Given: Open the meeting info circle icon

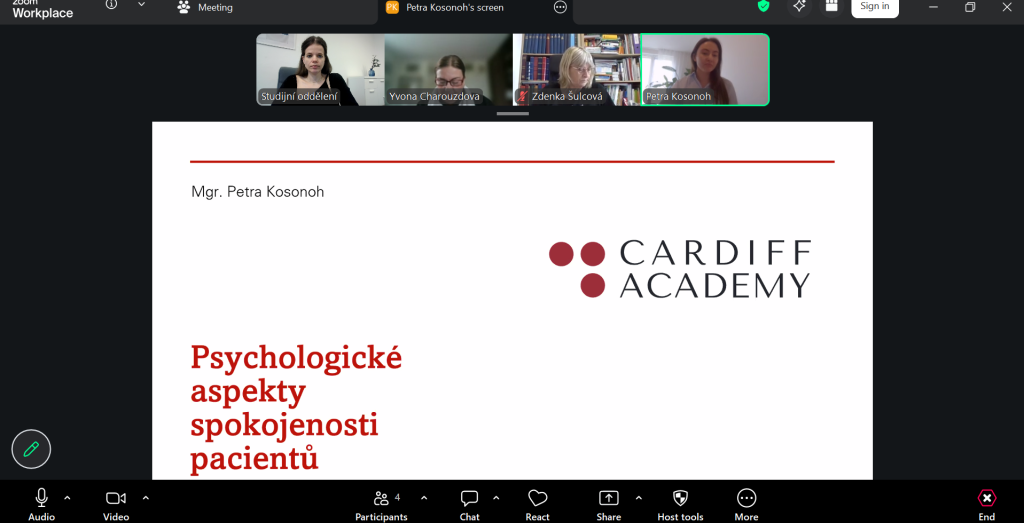Looking at the screenshot, I should click(112, 5).
